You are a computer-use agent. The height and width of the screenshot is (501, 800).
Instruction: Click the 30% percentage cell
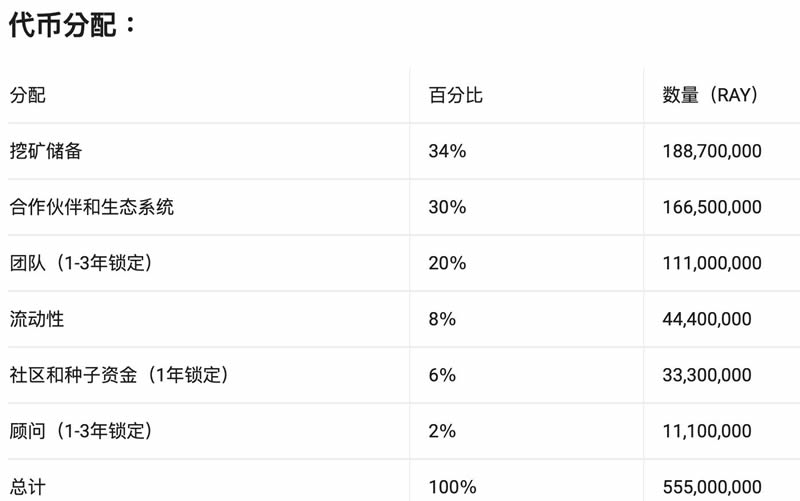tap(447, 208)
